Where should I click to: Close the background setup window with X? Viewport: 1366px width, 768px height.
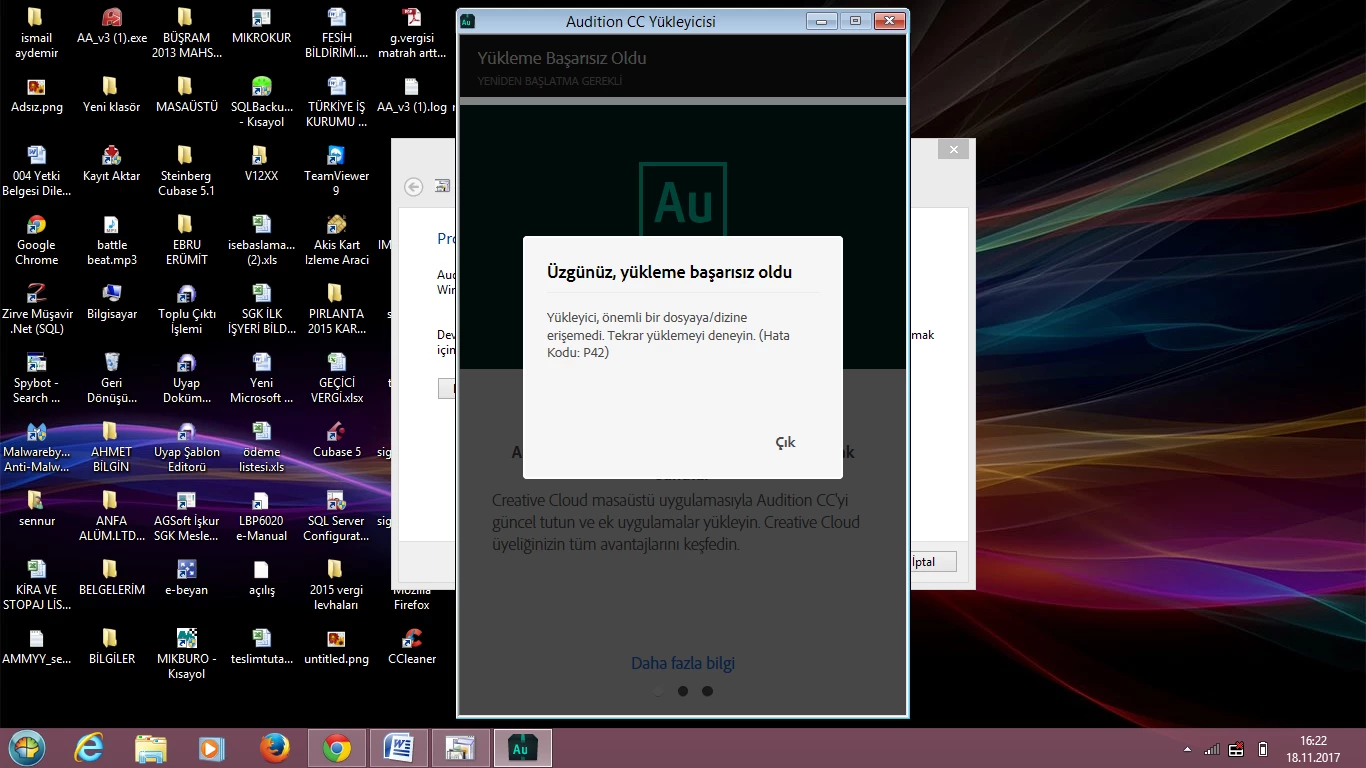(x=953, y=150)
